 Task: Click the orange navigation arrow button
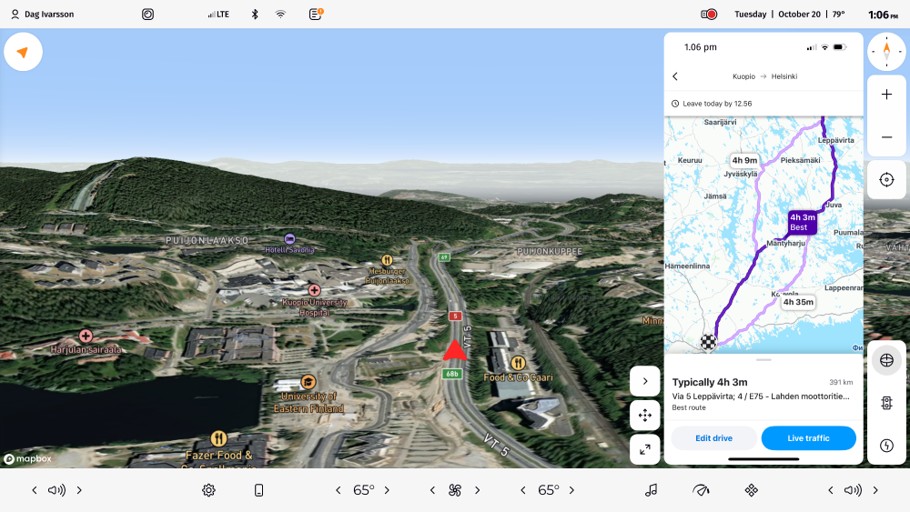click(x=23, y=52)
